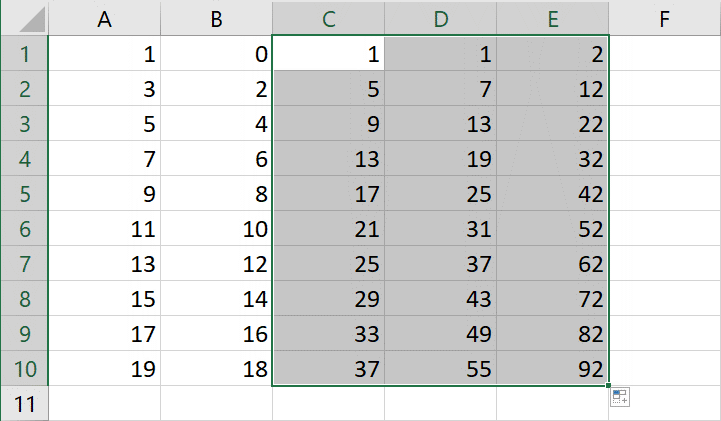Click row 10 header
This screenshot has height=421, width=721.
(24, 368)
